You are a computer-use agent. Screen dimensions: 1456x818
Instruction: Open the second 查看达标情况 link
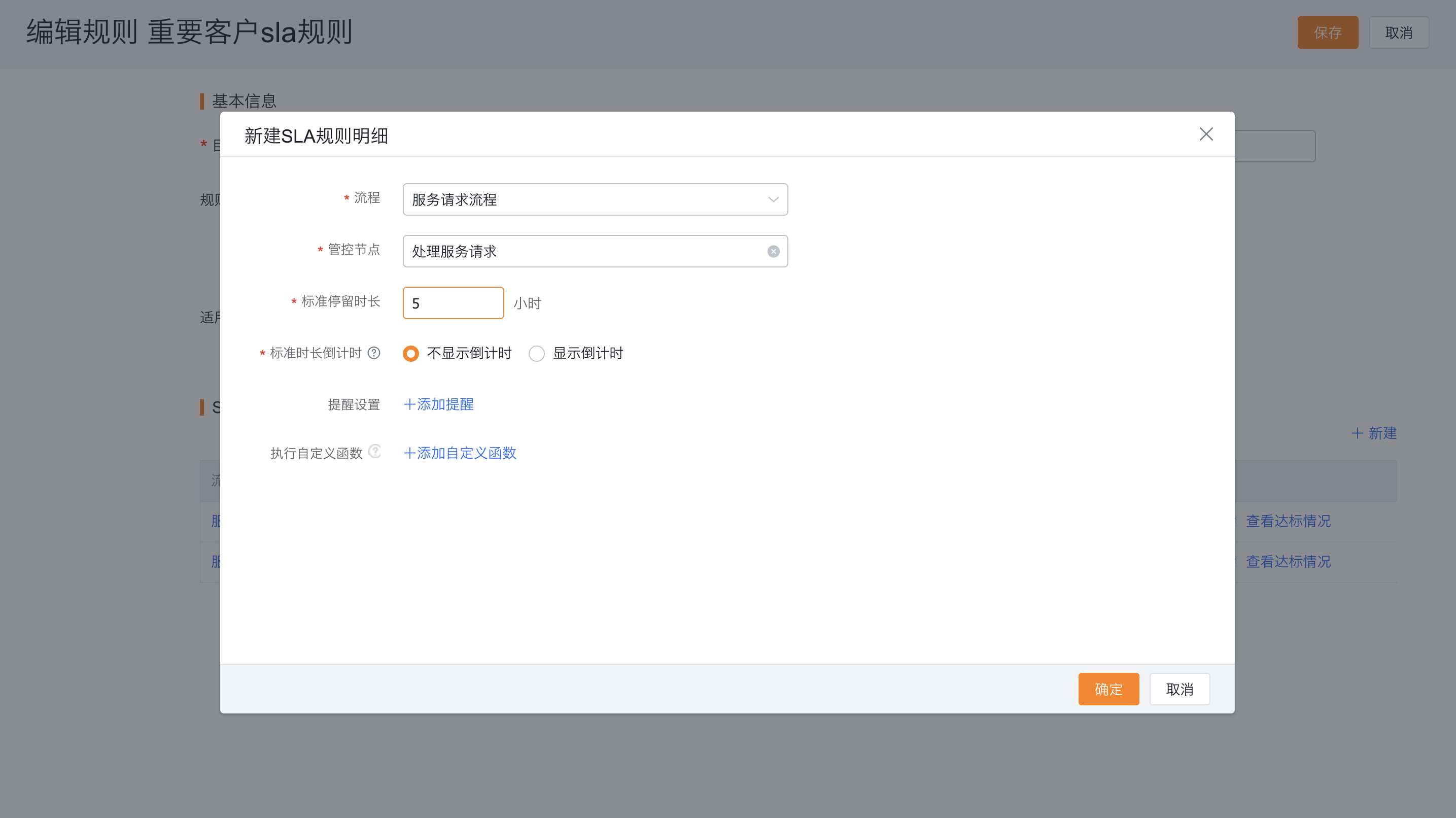point(1288,561)
